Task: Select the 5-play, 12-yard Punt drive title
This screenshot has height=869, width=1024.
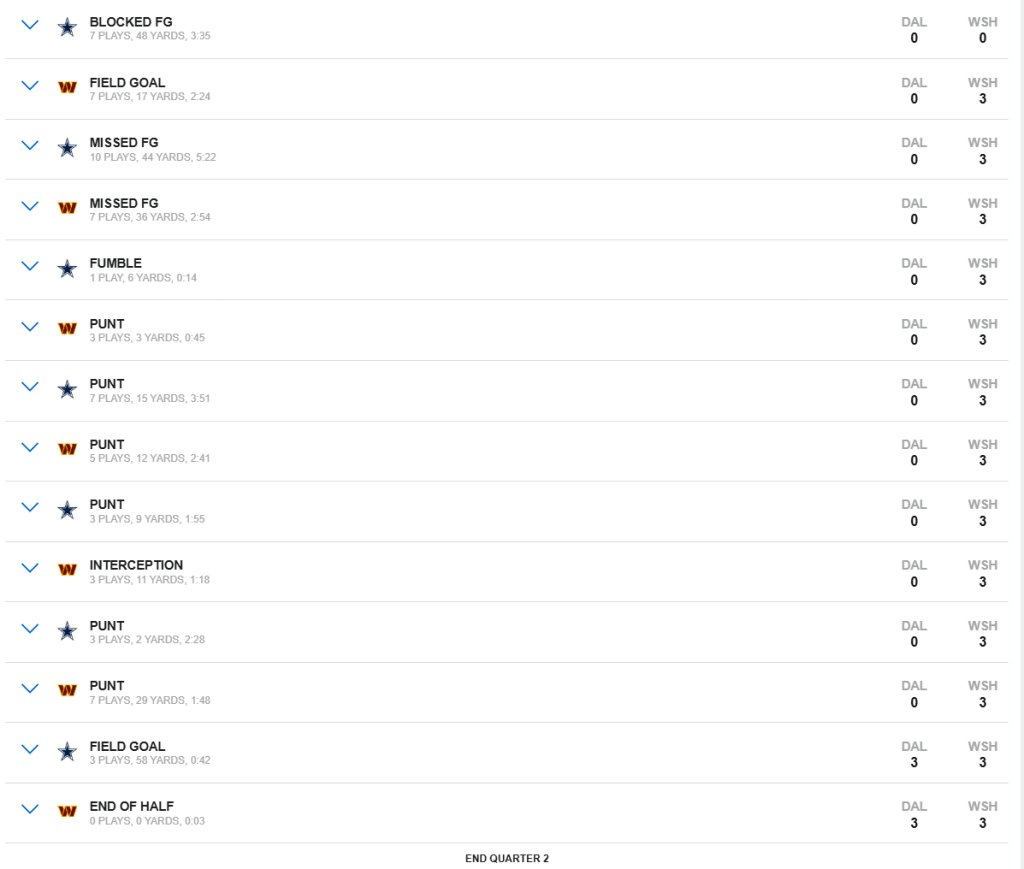Action: [x=107, y=444]
